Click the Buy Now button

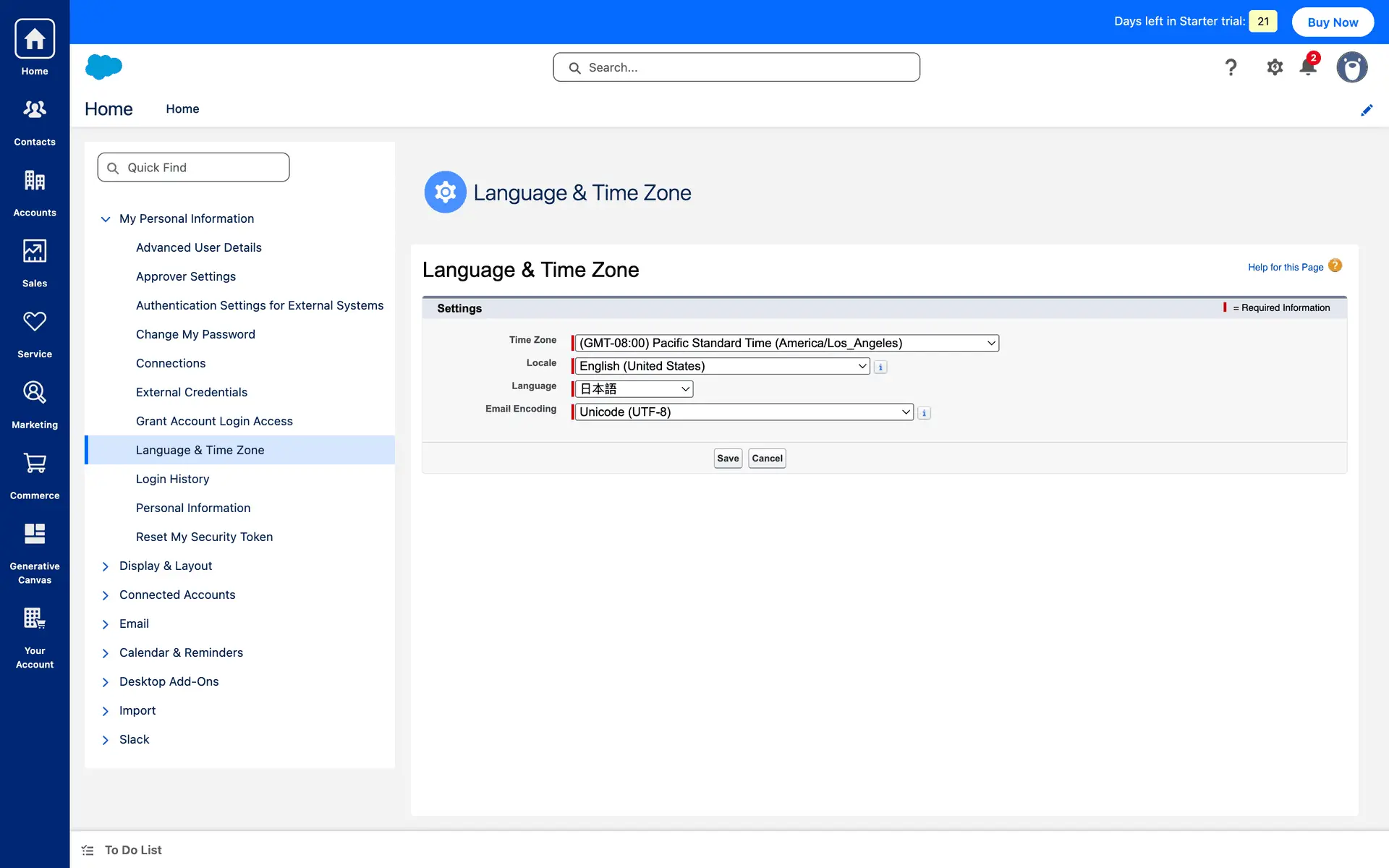pos(1333,22)
